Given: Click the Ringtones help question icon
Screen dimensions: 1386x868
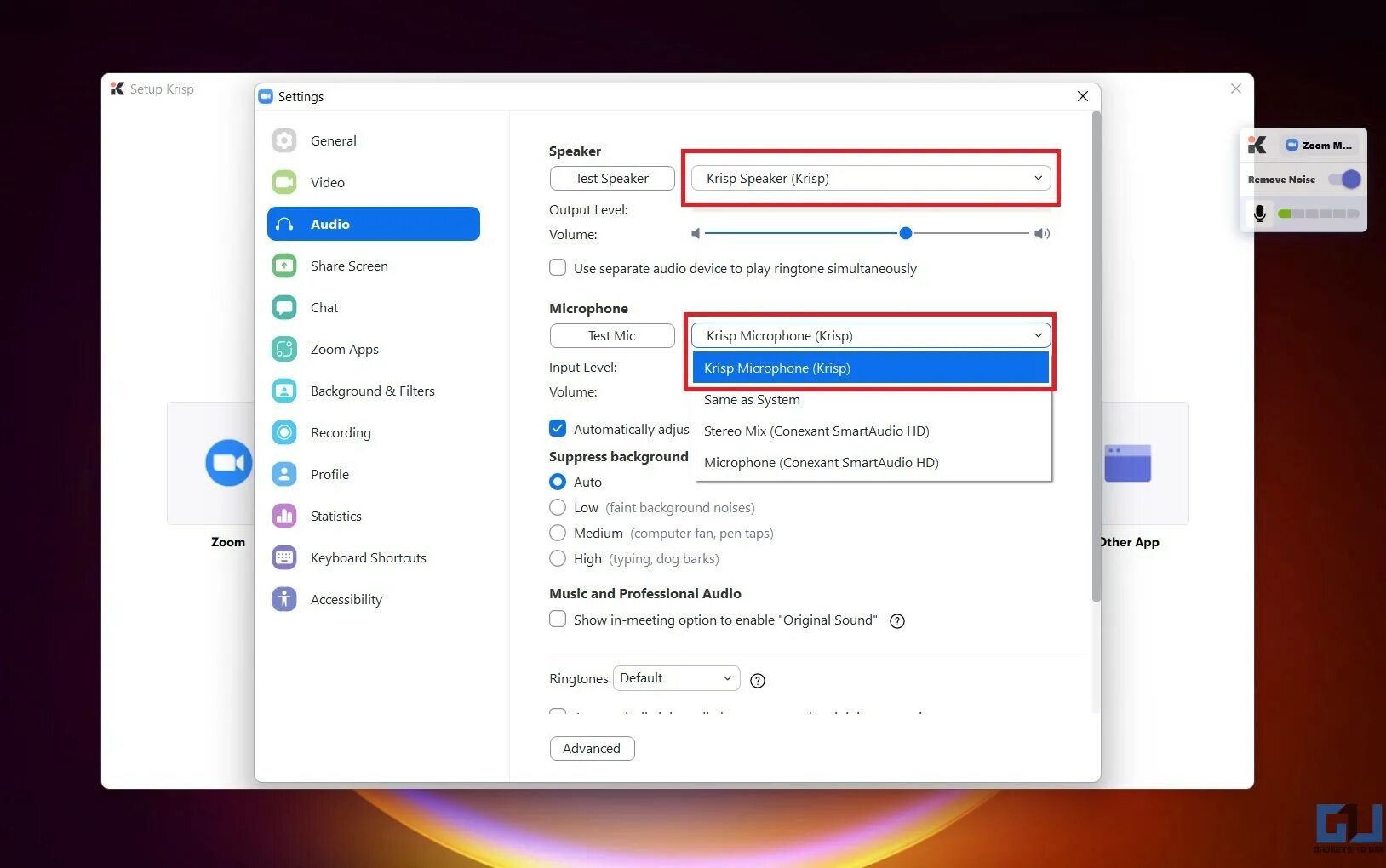Looking at the screenshot, I should (x=758, y=680).
